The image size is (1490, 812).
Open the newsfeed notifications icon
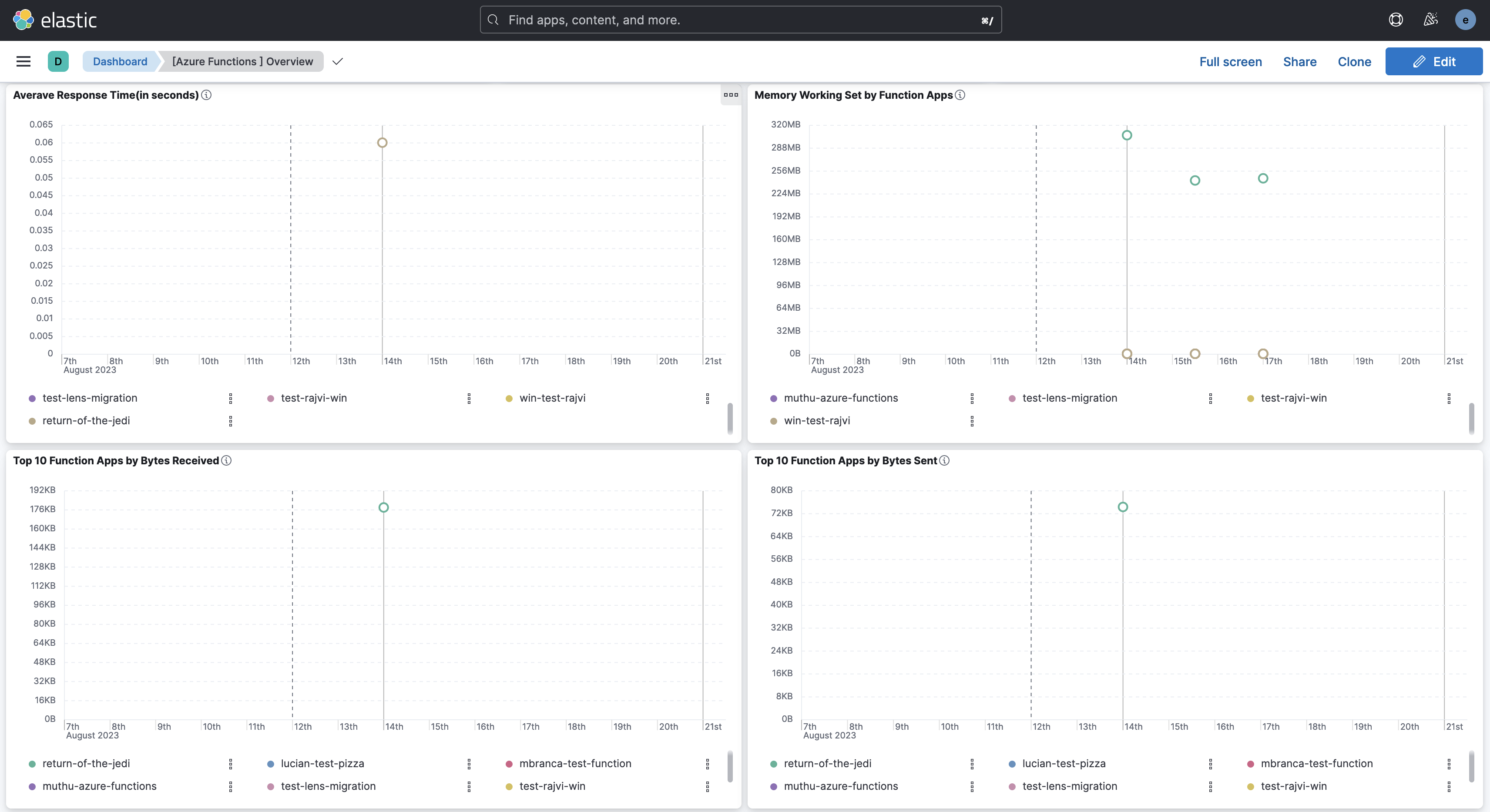1430,20
